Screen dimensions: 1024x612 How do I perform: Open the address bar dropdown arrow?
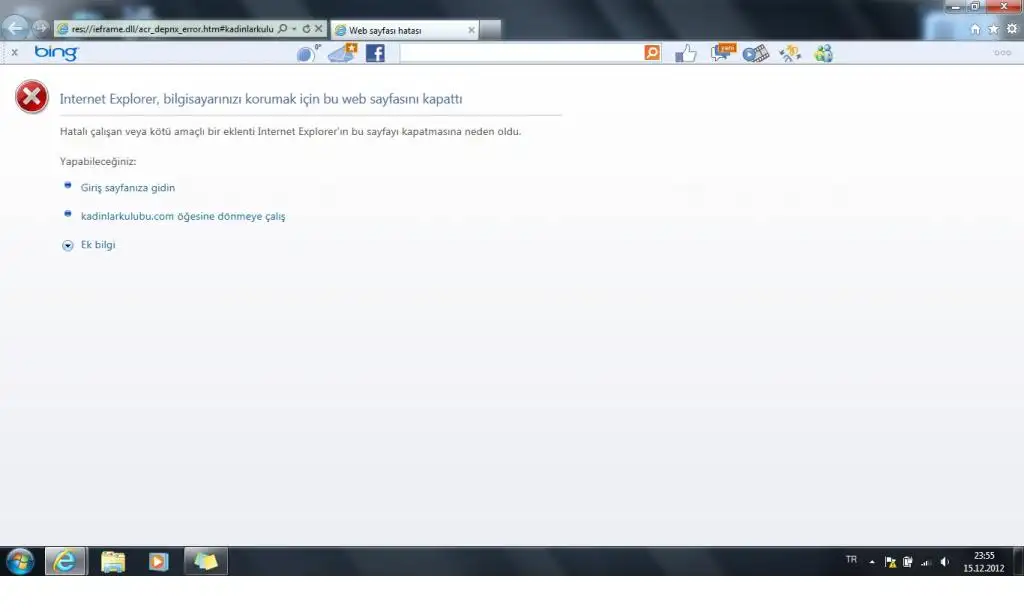click(x=294, y=30)
